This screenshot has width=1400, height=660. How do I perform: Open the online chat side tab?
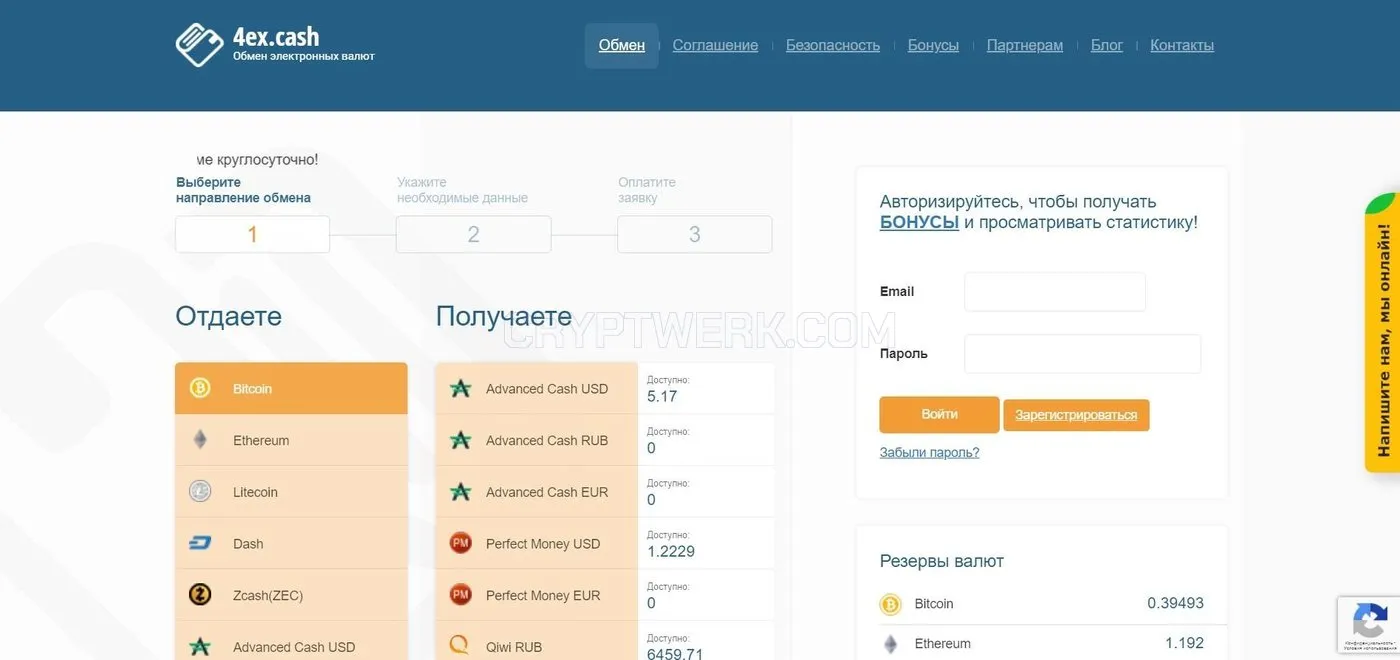1383,333
